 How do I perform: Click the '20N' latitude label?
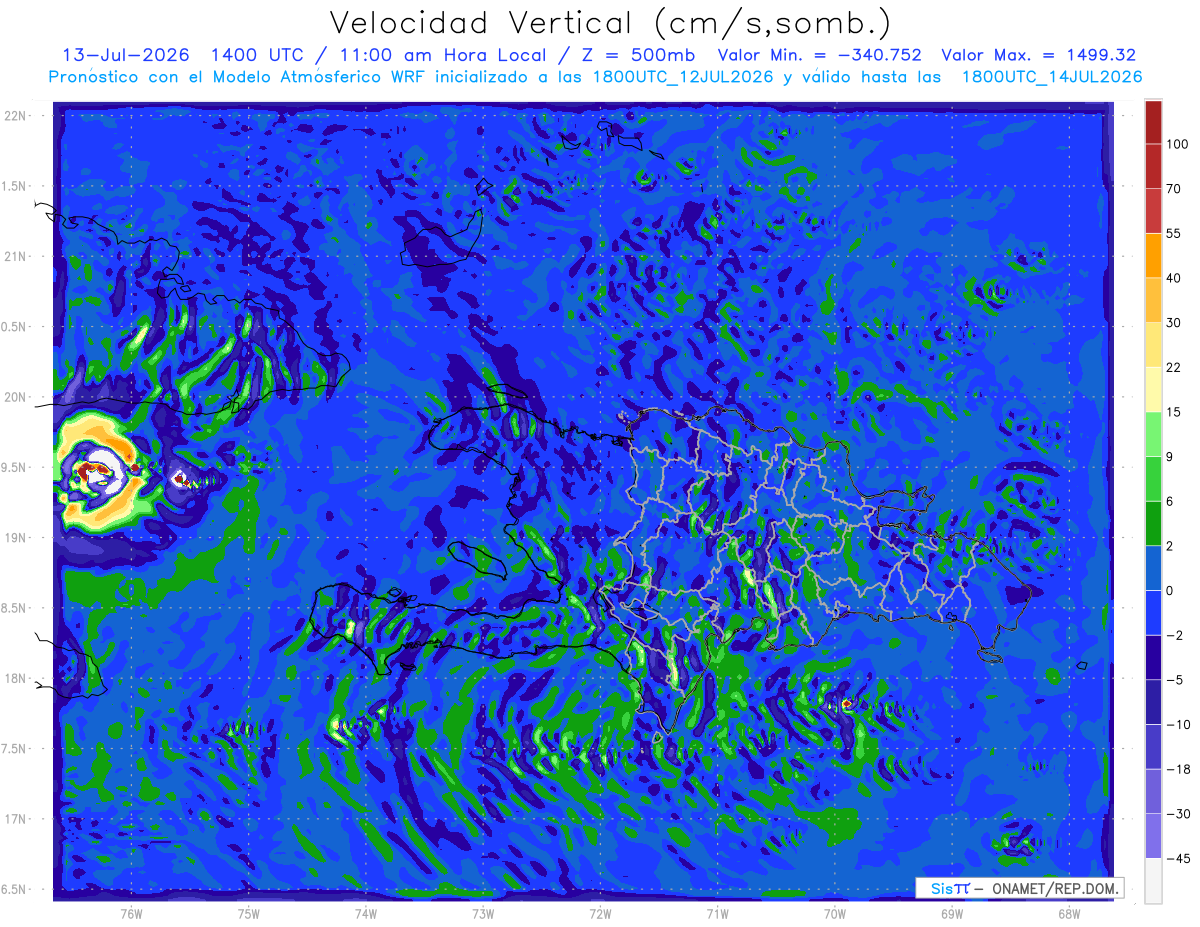point(16,397)
